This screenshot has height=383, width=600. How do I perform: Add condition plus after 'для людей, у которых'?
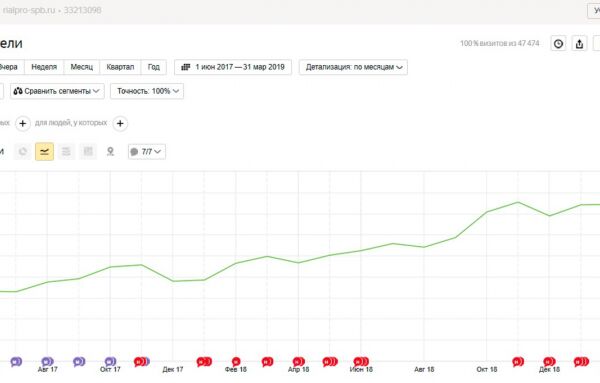120,124
